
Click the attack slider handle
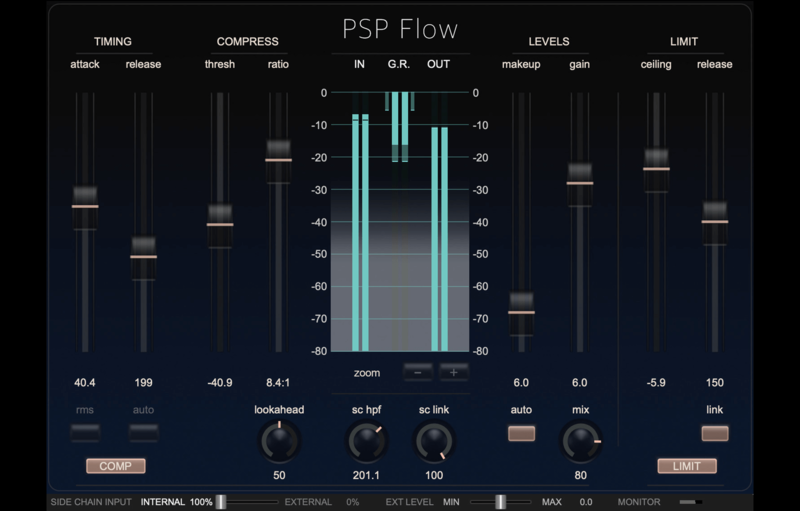point(85,207)
